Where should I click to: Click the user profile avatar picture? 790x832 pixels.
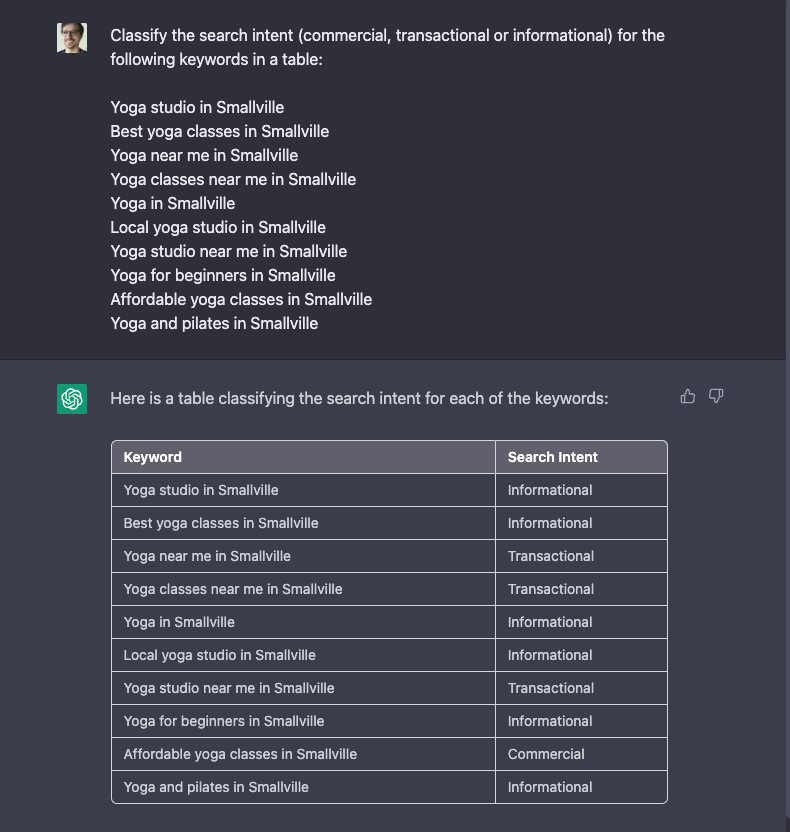(71, 38)
